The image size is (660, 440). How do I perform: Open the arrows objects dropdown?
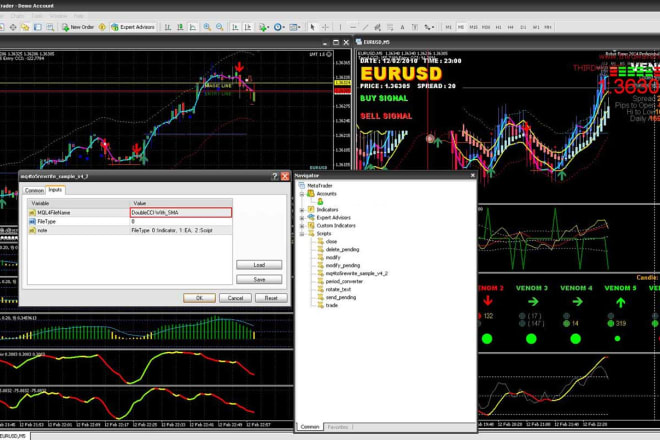click(429, 27)
